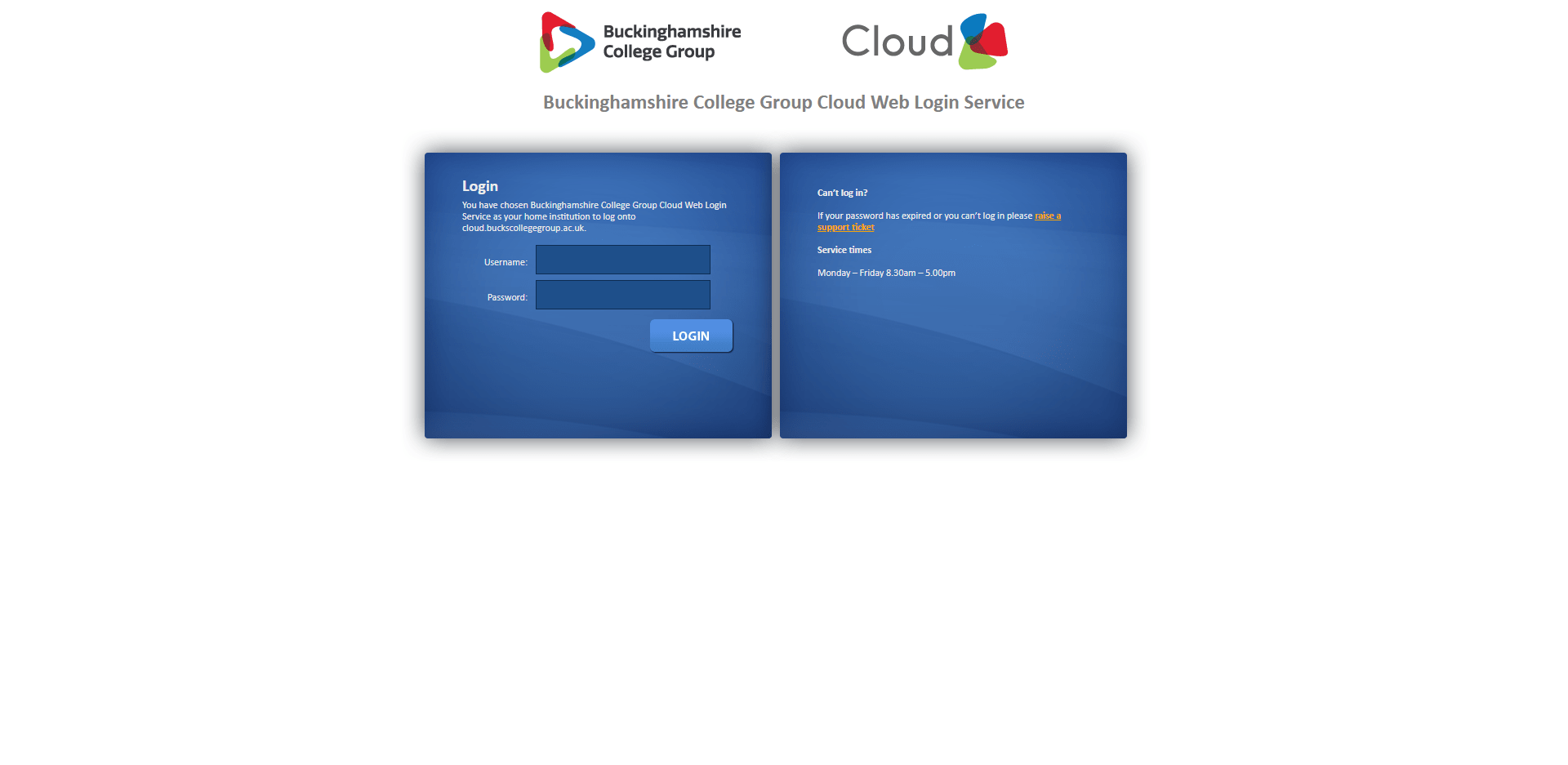The height and width of the screenshot is (765, 1568).
Task: Open the raise a support ticket link
Action: pyautogui.click(x=1048, y=216)
